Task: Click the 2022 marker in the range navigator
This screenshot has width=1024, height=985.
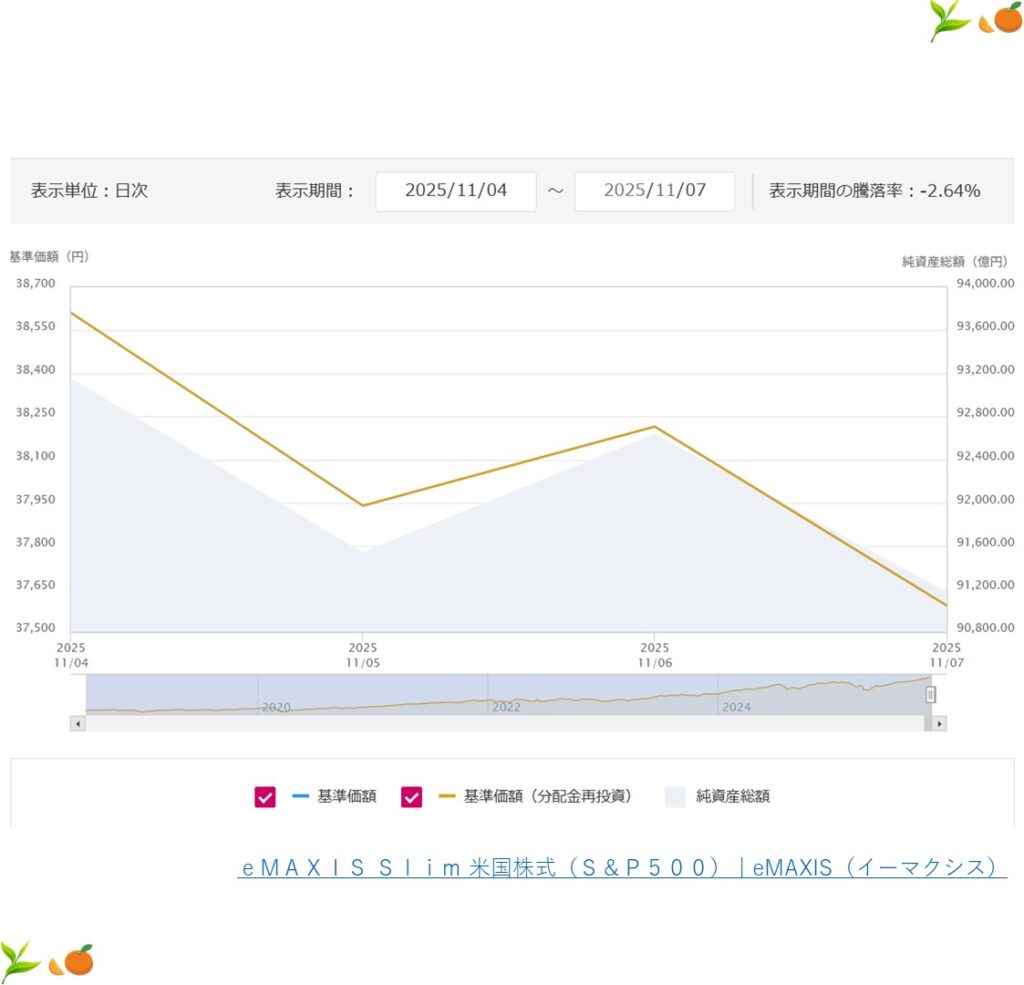Action: click(506, 707)
